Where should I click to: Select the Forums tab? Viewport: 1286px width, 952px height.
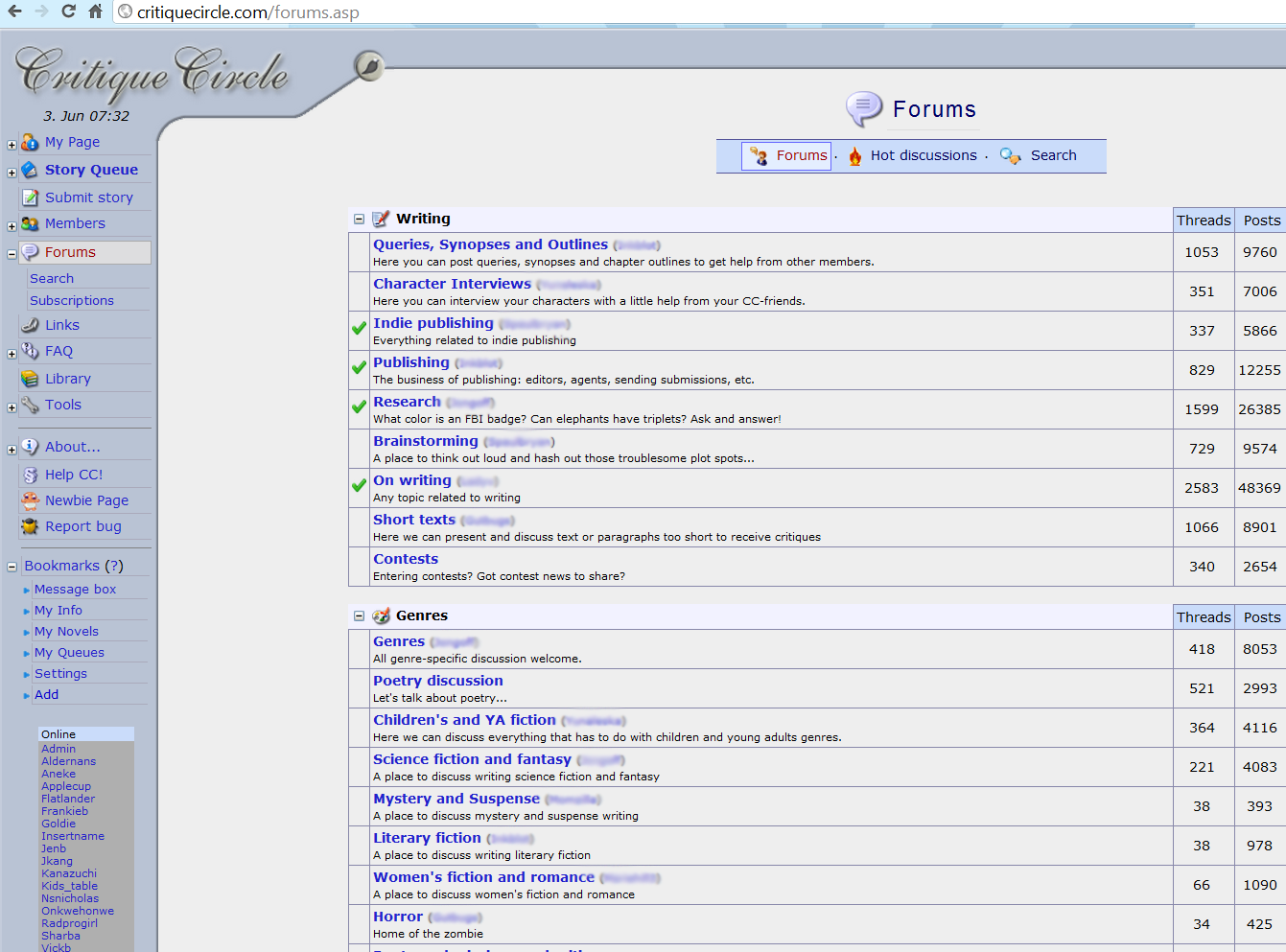786,155
